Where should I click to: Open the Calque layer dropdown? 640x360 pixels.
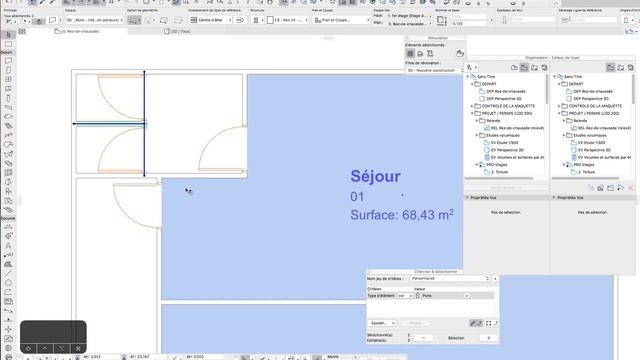click(x=95, y=20)
